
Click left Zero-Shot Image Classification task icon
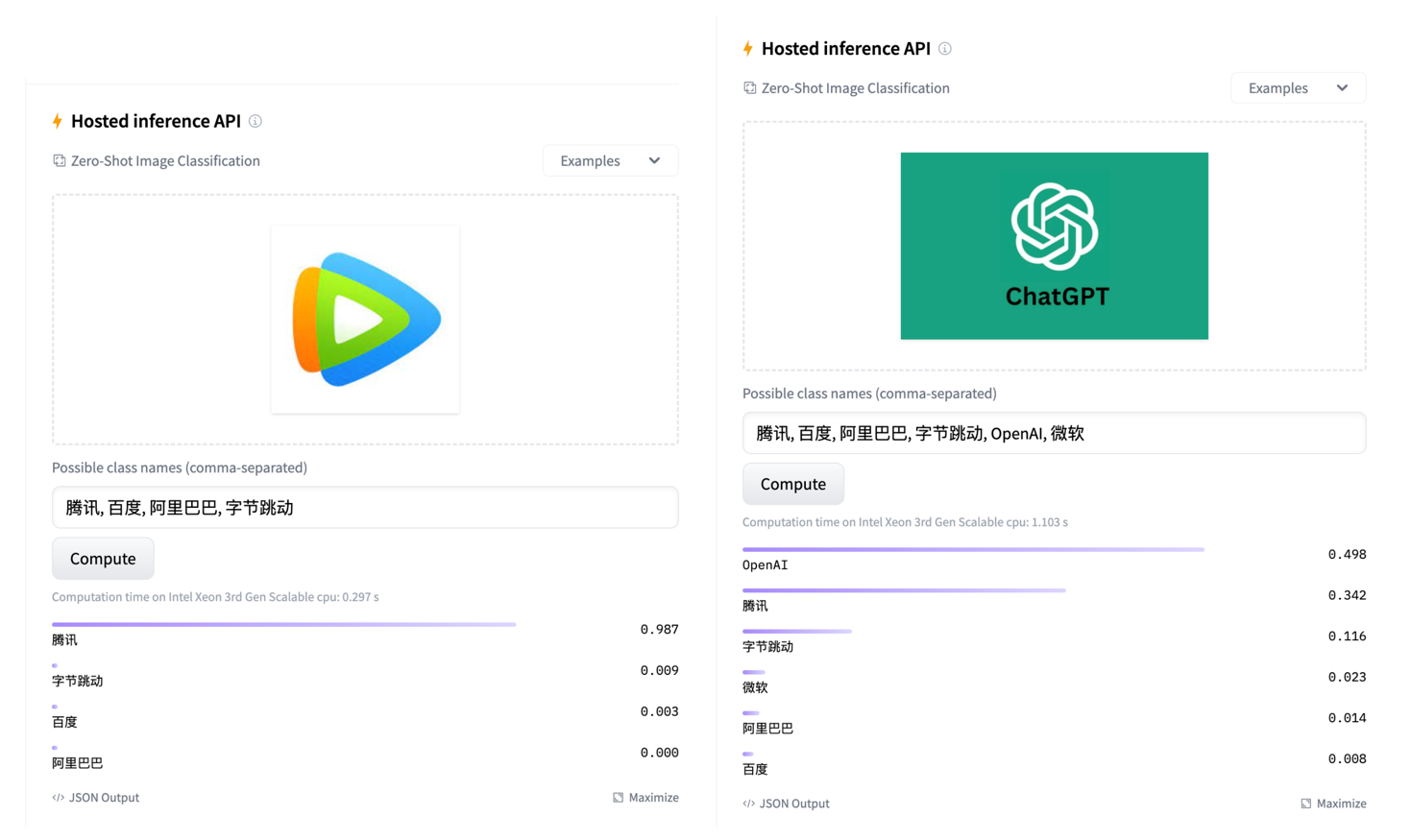60,161
